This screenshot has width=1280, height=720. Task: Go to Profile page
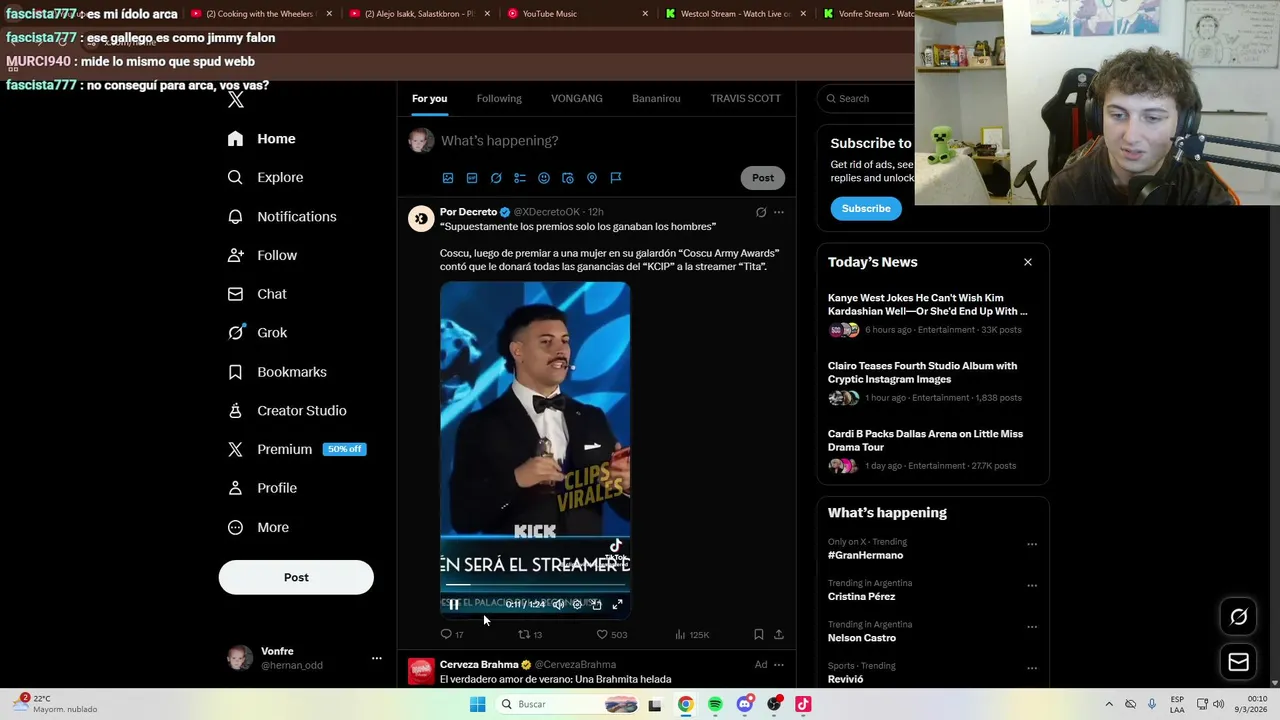click(262, 488)
